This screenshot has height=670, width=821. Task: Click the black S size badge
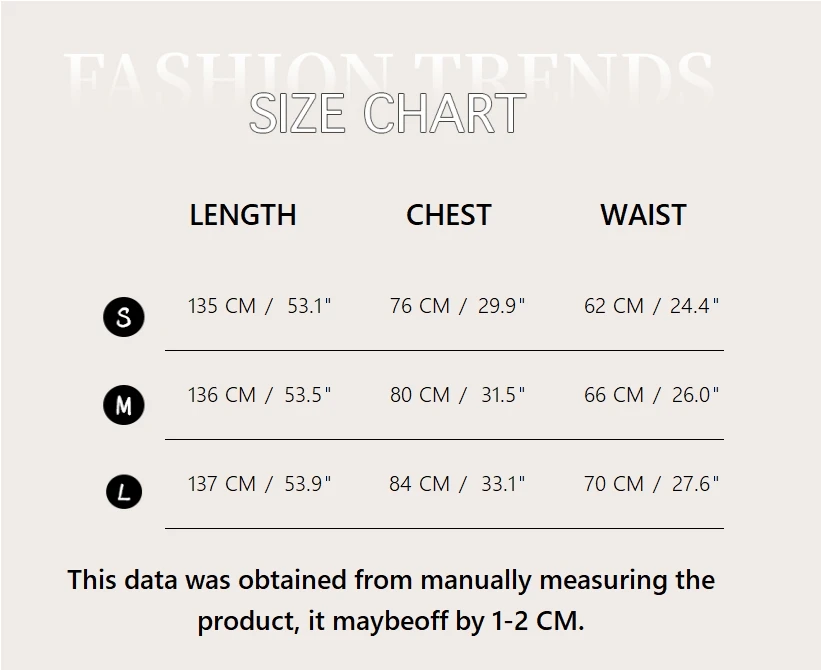coord(124,317)
